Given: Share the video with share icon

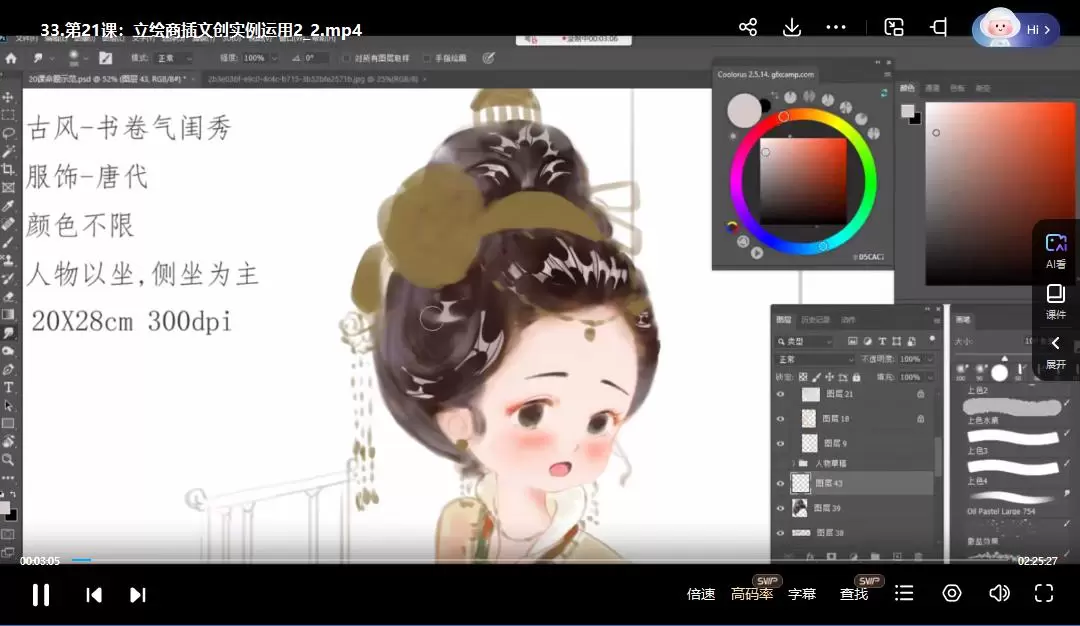Looking at the screenshot, I should 748,28.
